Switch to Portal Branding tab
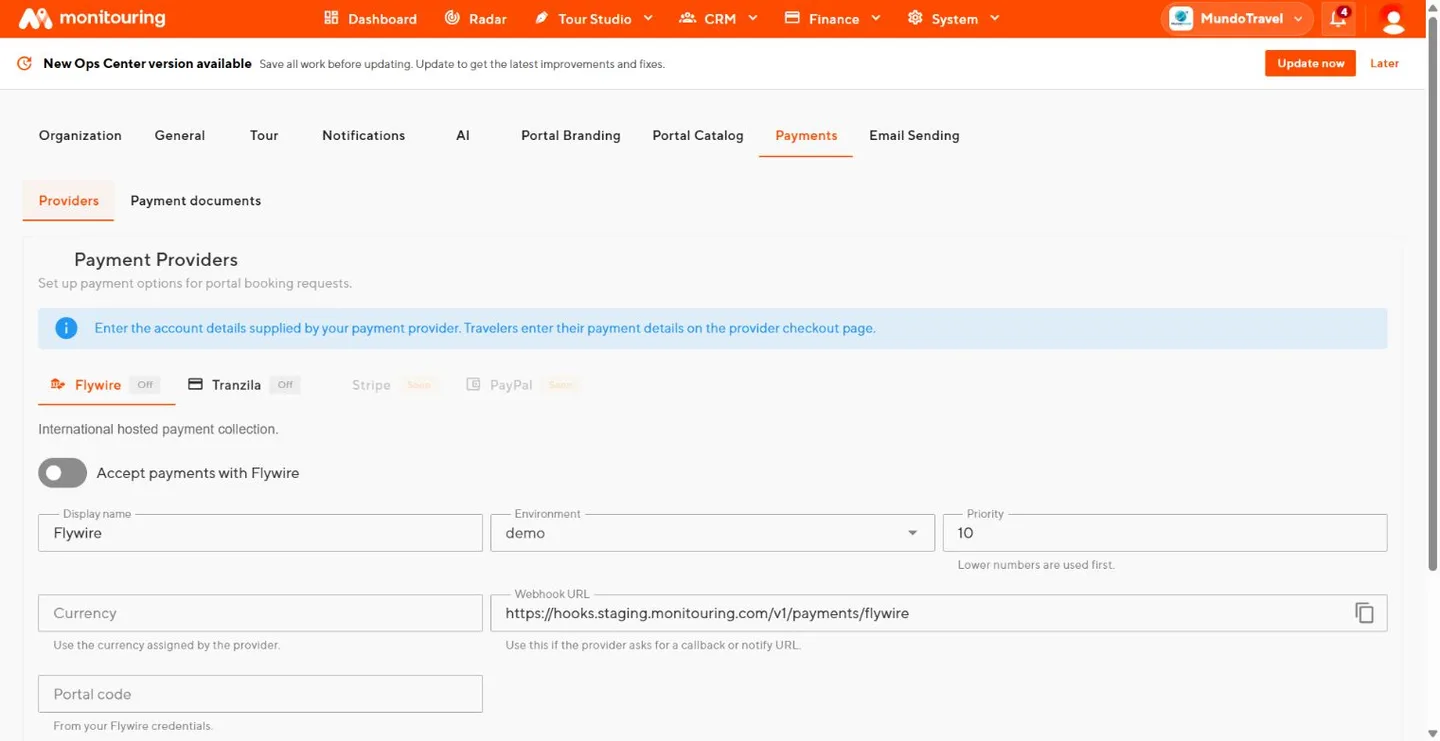The image size is (1440, 741). point(571,135)
